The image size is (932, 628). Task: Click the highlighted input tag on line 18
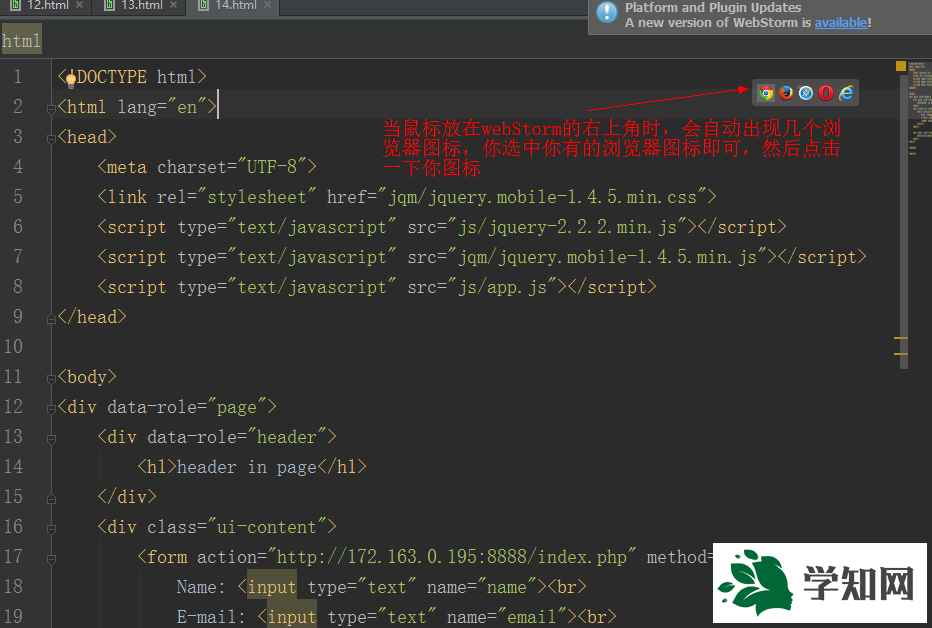(272, 587)
